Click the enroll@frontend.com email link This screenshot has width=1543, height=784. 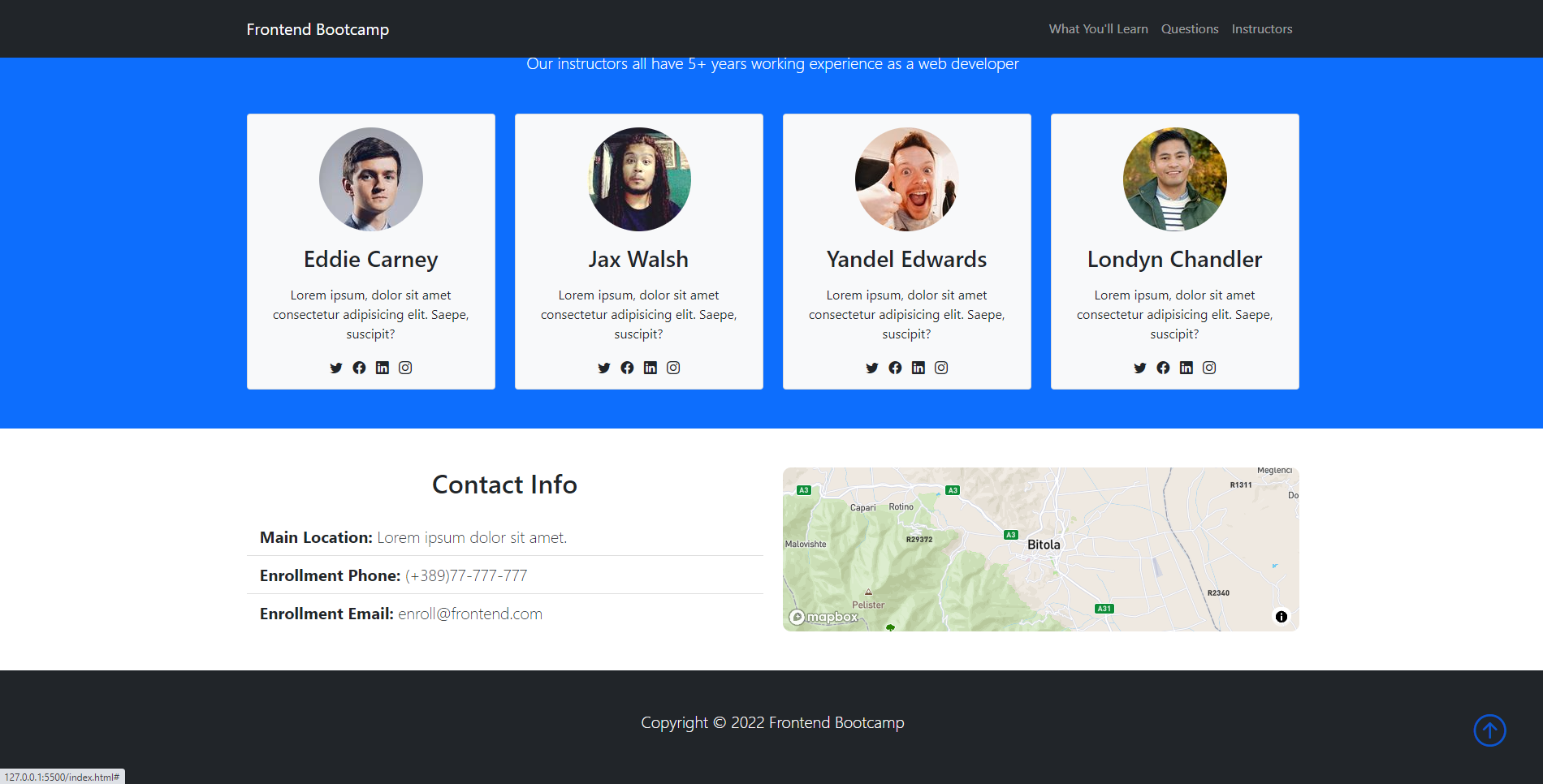(x=471, y=614)
